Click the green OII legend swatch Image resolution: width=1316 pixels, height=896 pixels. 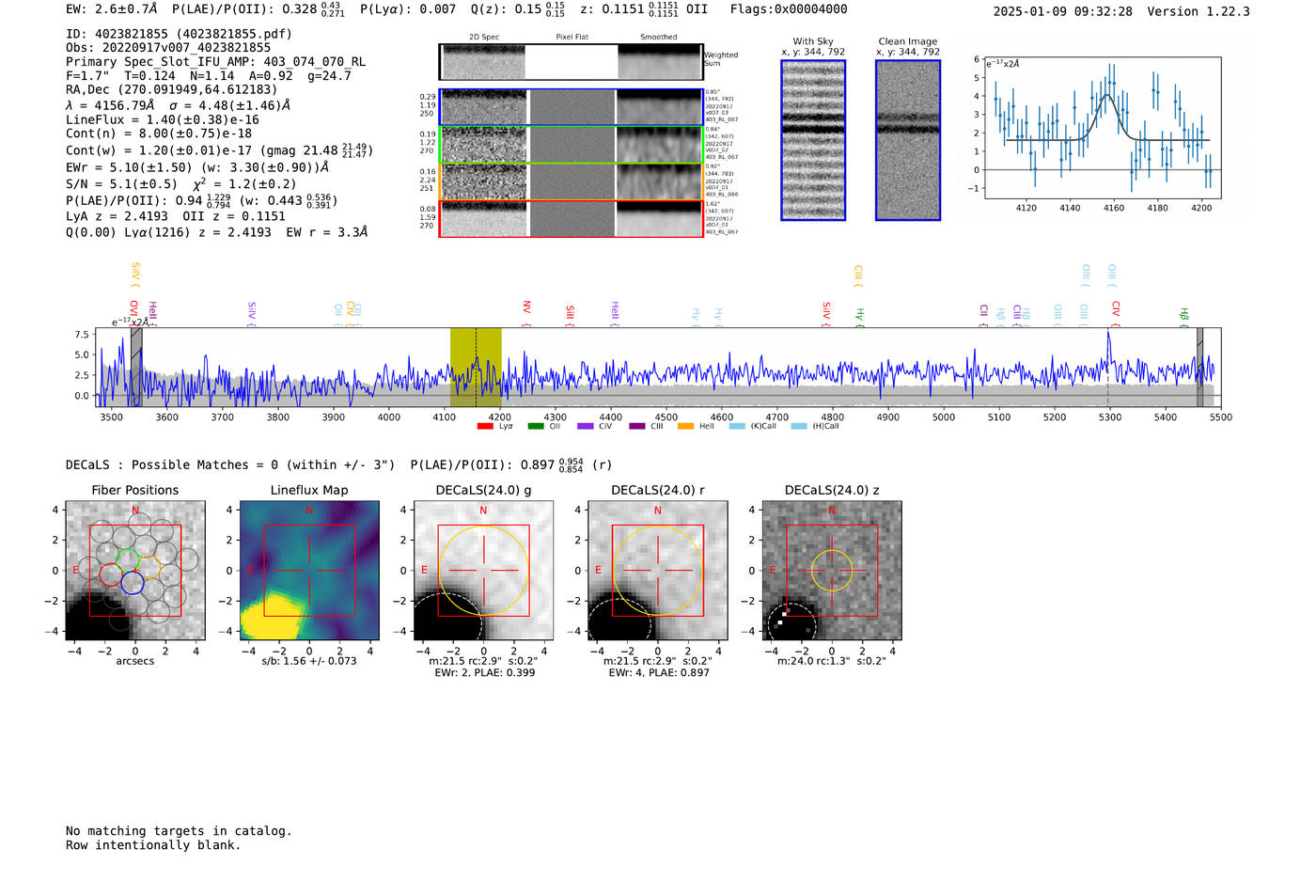[536, 427]
